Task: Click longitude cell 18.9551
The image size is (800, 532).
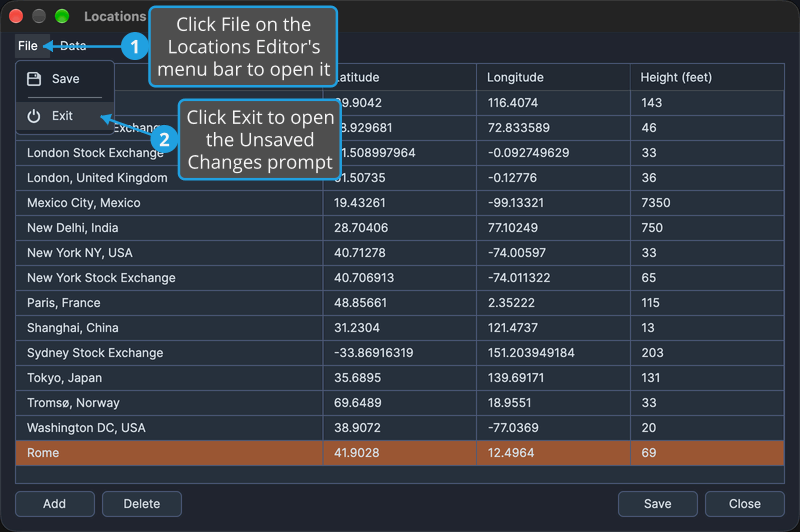Action: [x=553, y=403]
